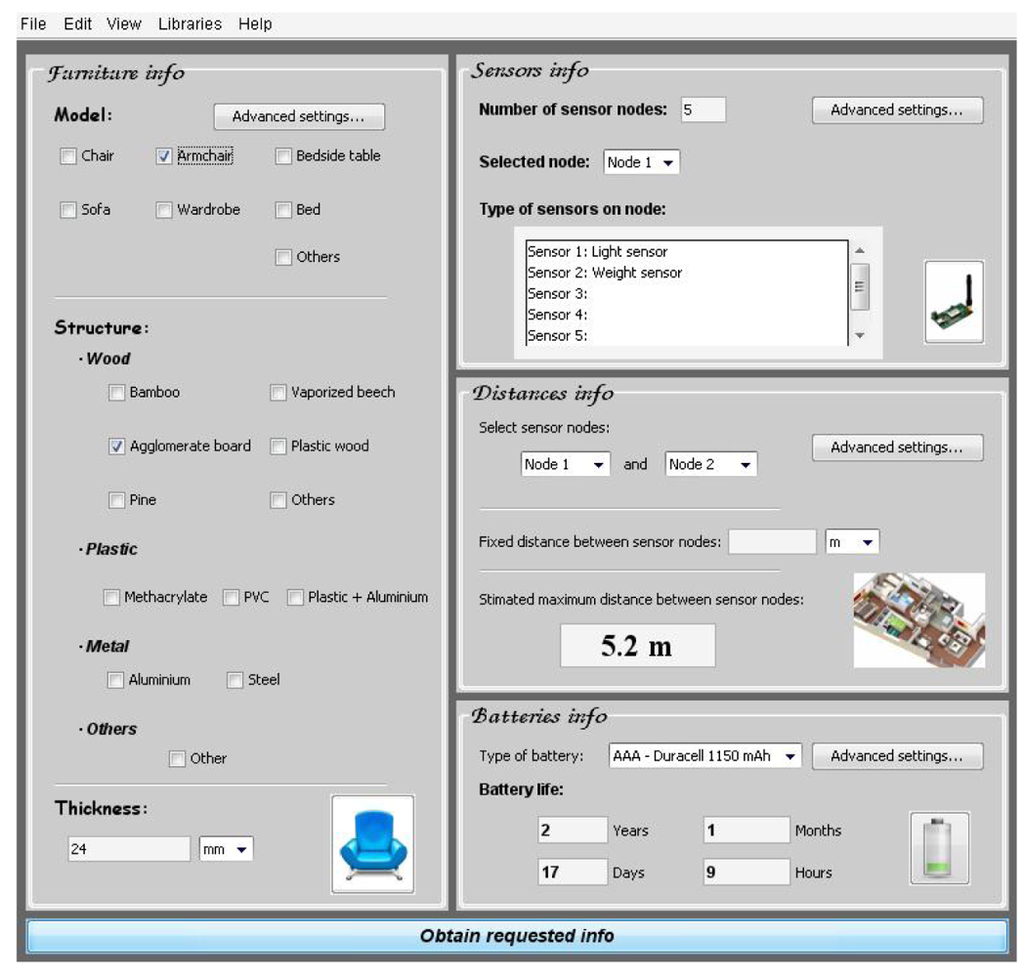Open the Libraries menu
Screen dimensions: 1024x977
188,23
